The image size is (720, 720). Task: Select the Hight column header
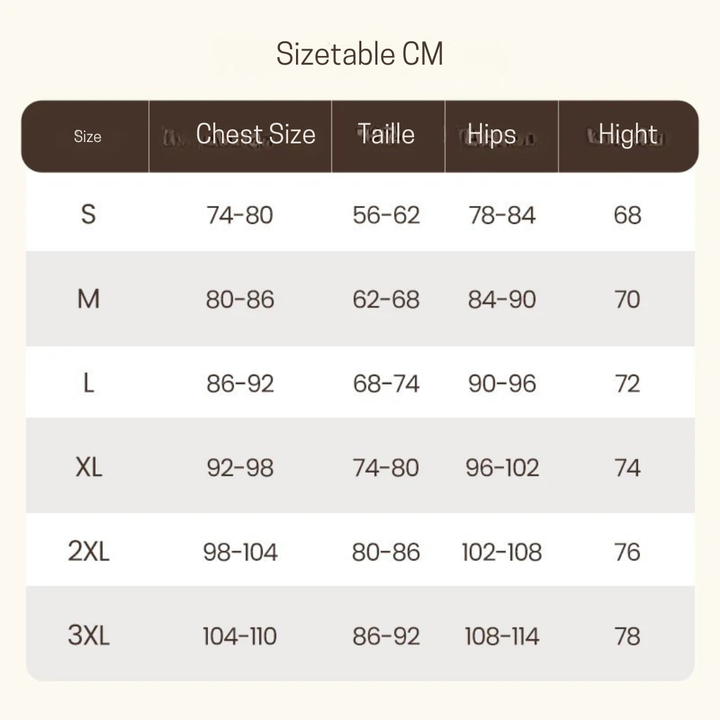(x=627, y=135)
